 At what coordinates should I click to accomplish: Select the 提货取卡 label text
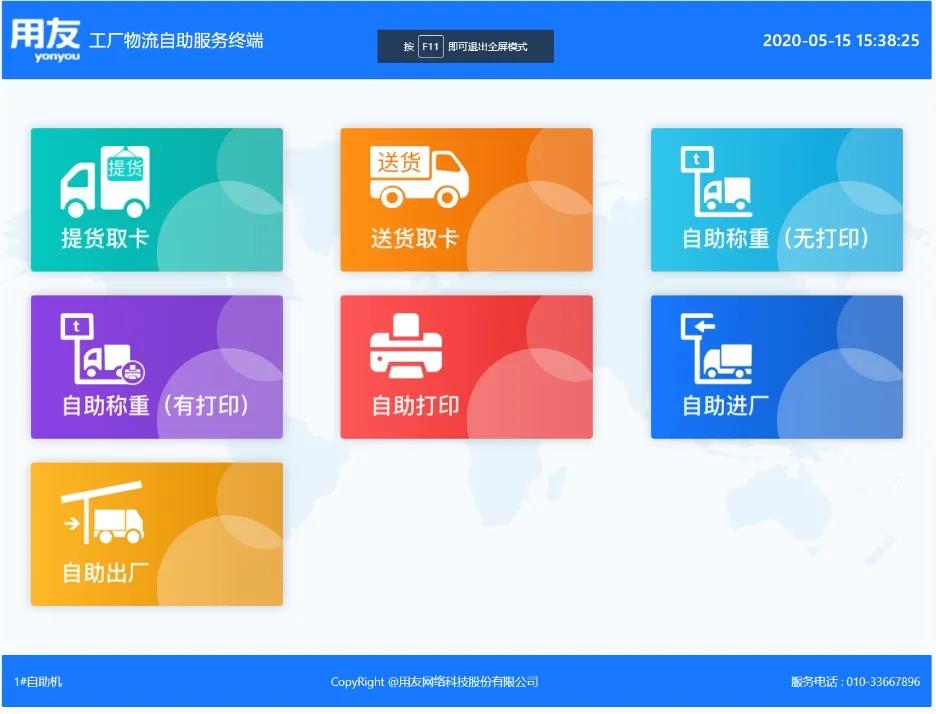tap(104, 239)
